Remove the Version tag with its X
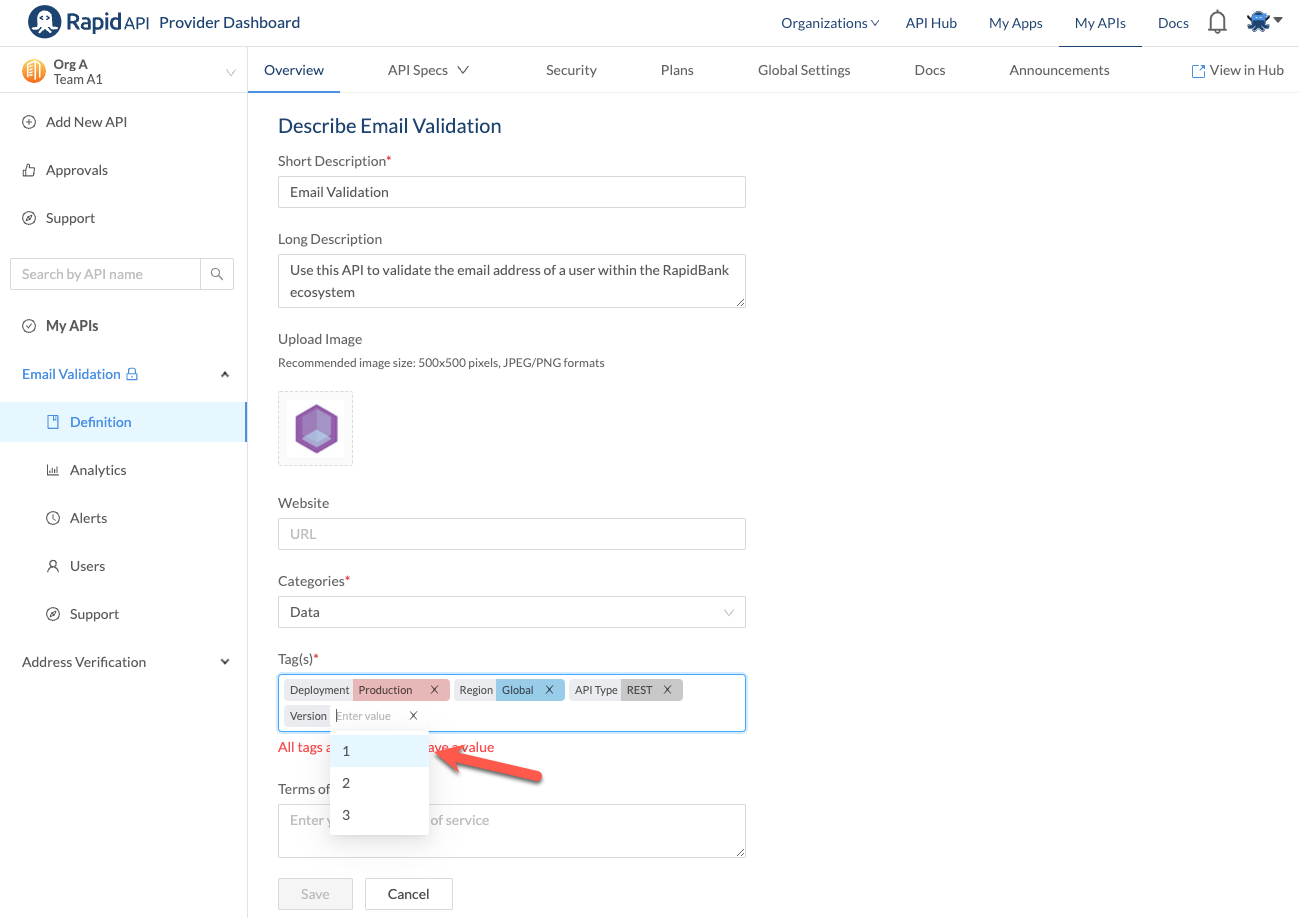The image size is (1299, 918). click(413, 716)
